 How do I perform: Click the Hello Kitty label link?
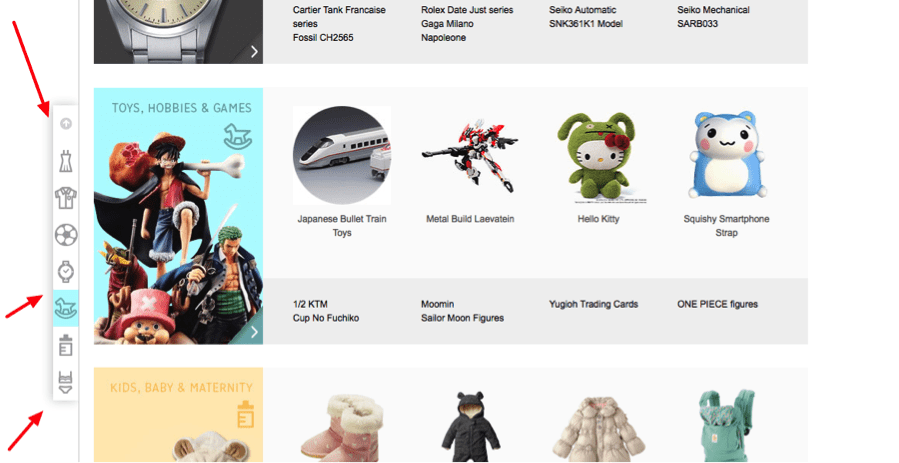598,219
